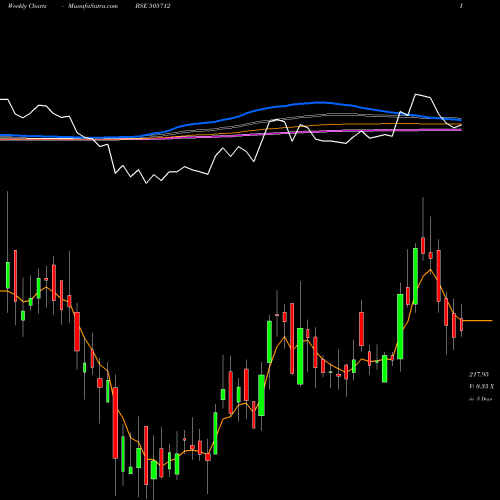This screenshot has width=500, height=500.
Task: Click the 'in 5 Days' label
Action: click(481, 399)
